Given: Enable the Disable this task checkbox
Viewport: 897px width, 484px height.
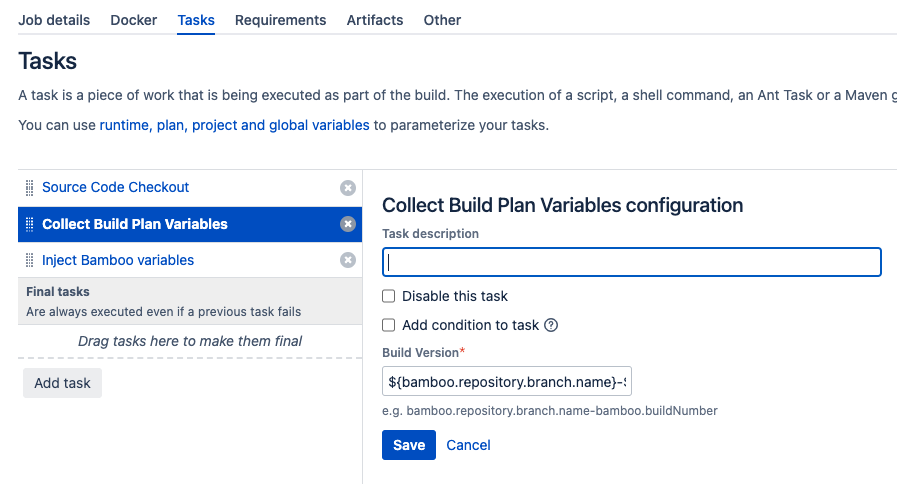Looking at the screenshot, I should [389, 296].
